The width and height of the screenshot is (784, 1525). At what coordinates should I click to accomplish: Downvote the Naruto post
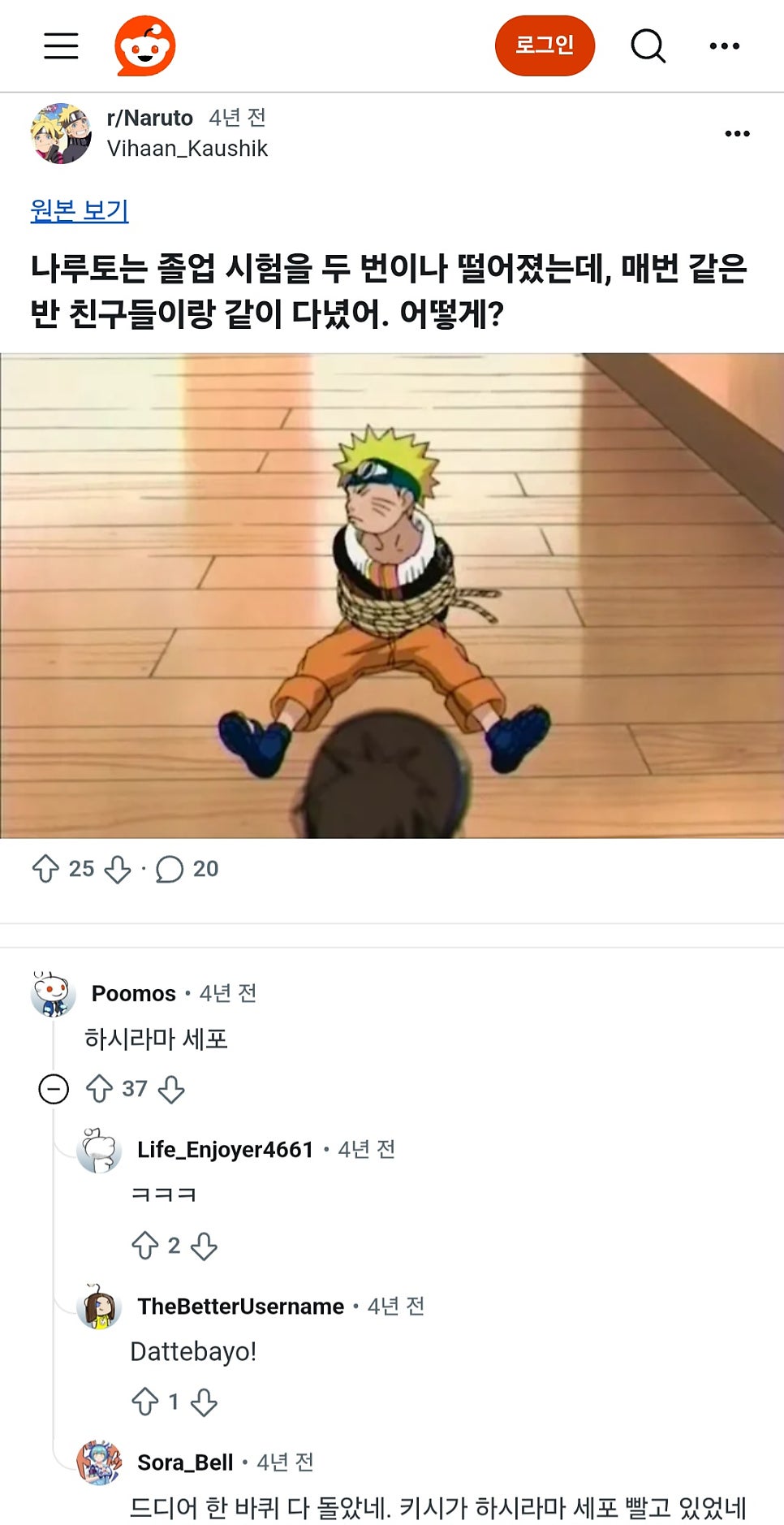[118, 869]
